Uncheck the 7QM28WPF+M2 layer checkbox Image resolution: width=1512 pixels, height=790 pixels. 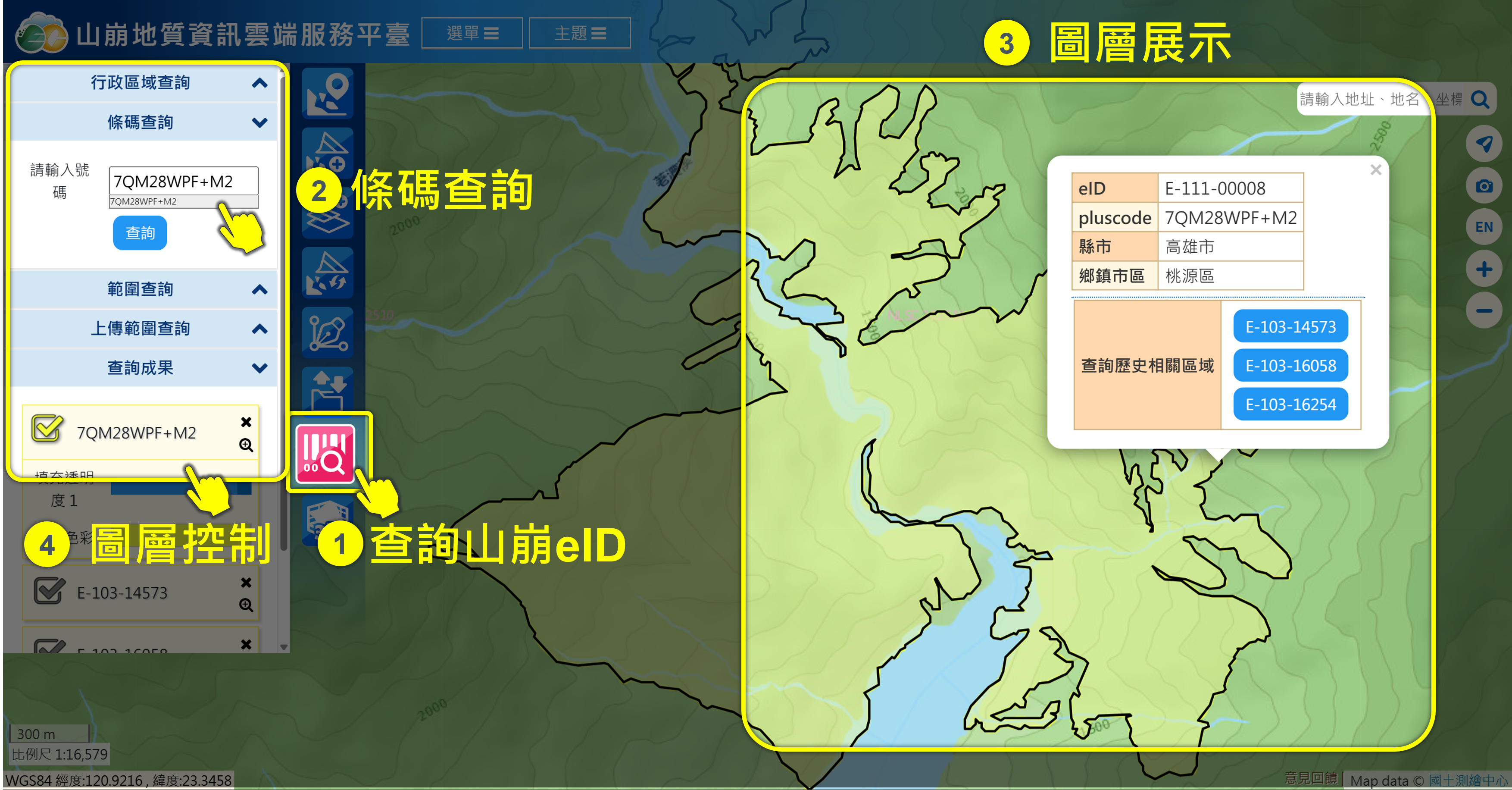point(47,428)
